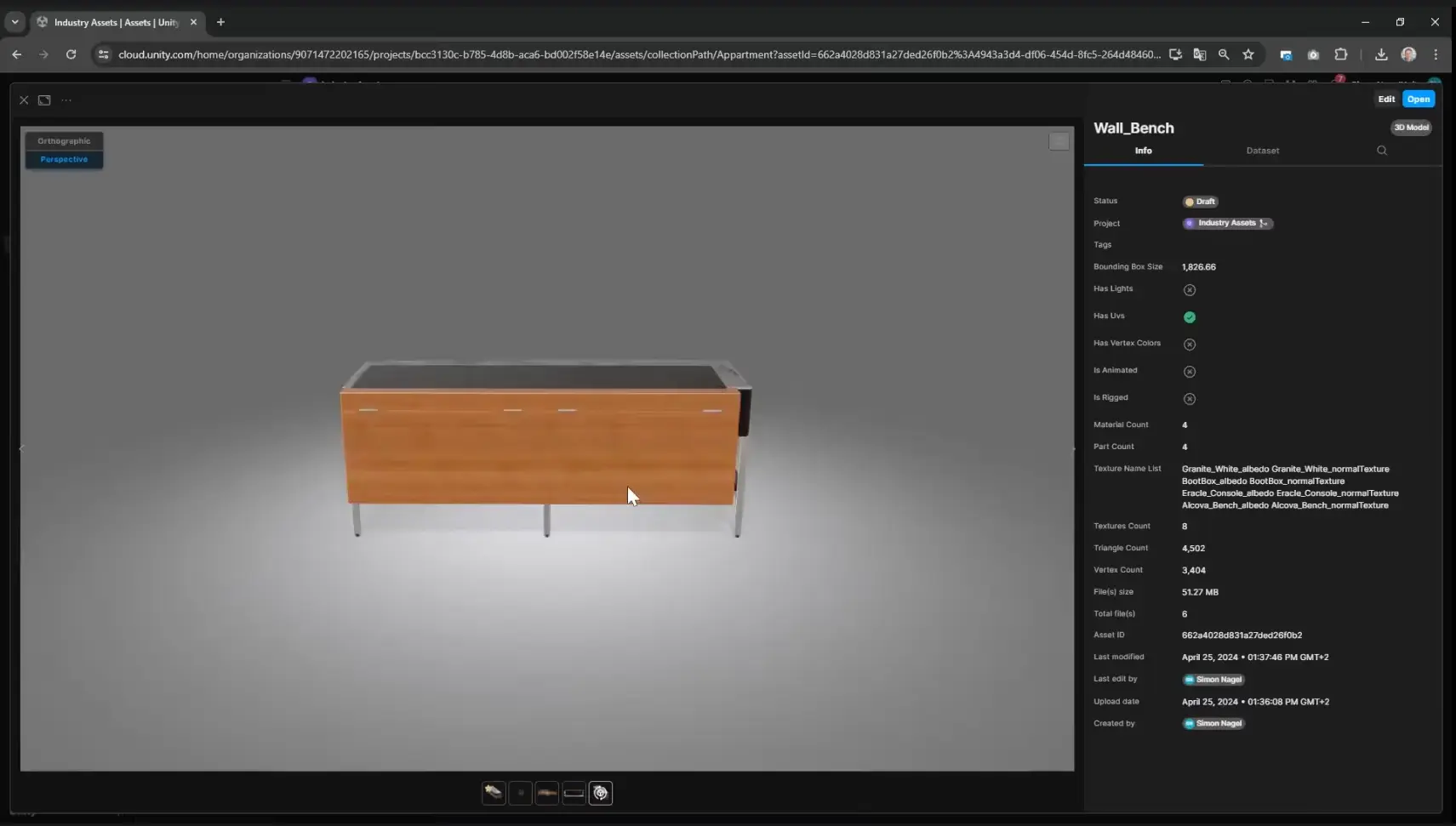Switch to the Info tab

pos(1144,151)
